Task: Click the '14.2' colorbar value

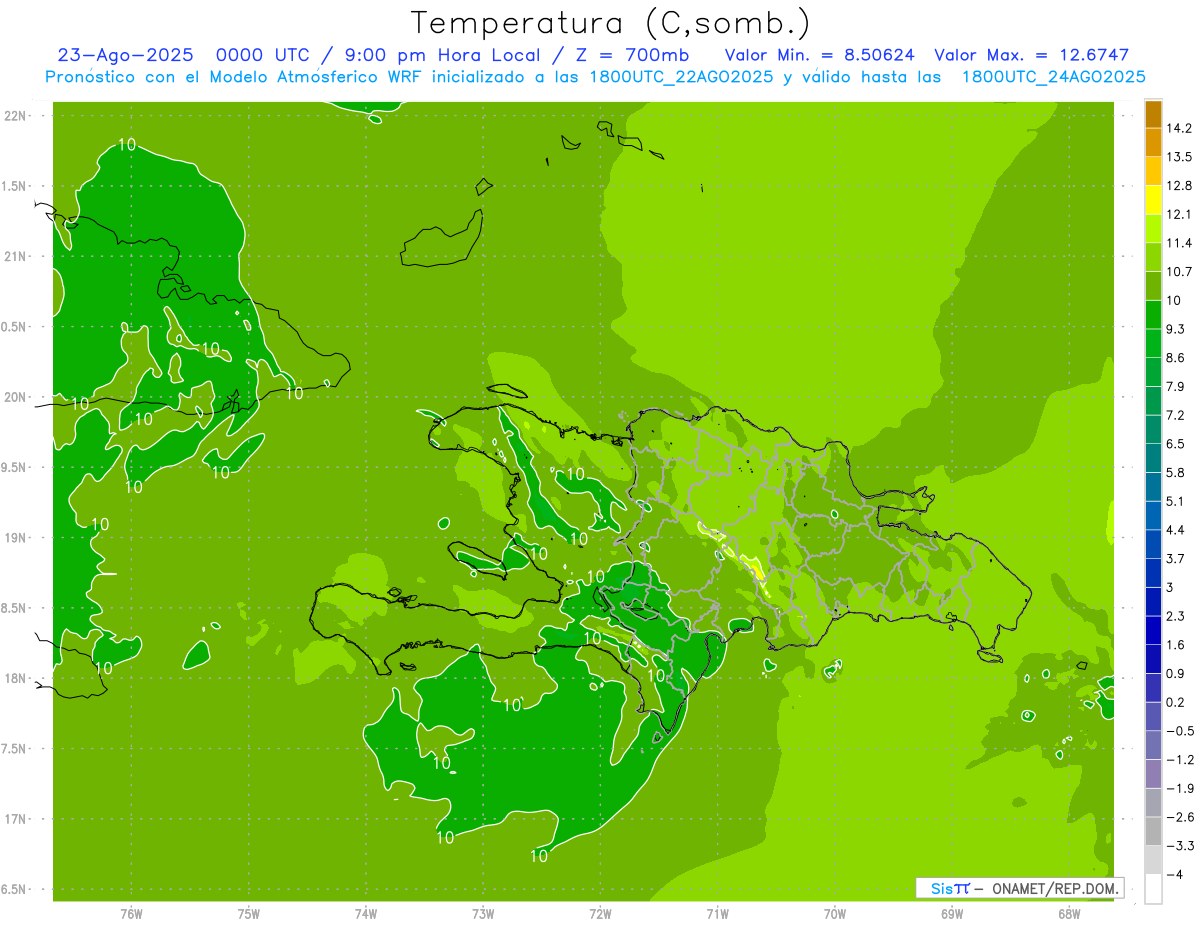Action: tap(1179, 128)
